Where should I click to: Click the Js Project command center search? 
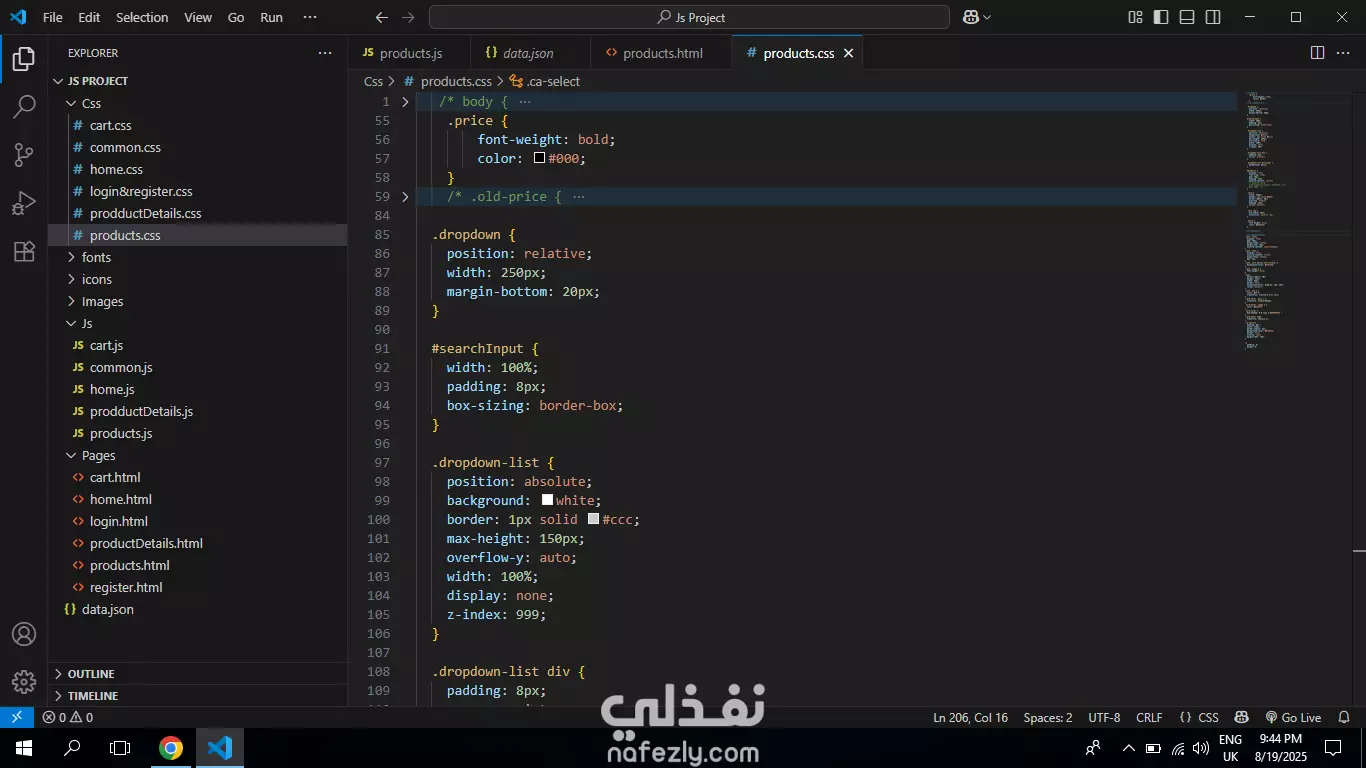689,17
